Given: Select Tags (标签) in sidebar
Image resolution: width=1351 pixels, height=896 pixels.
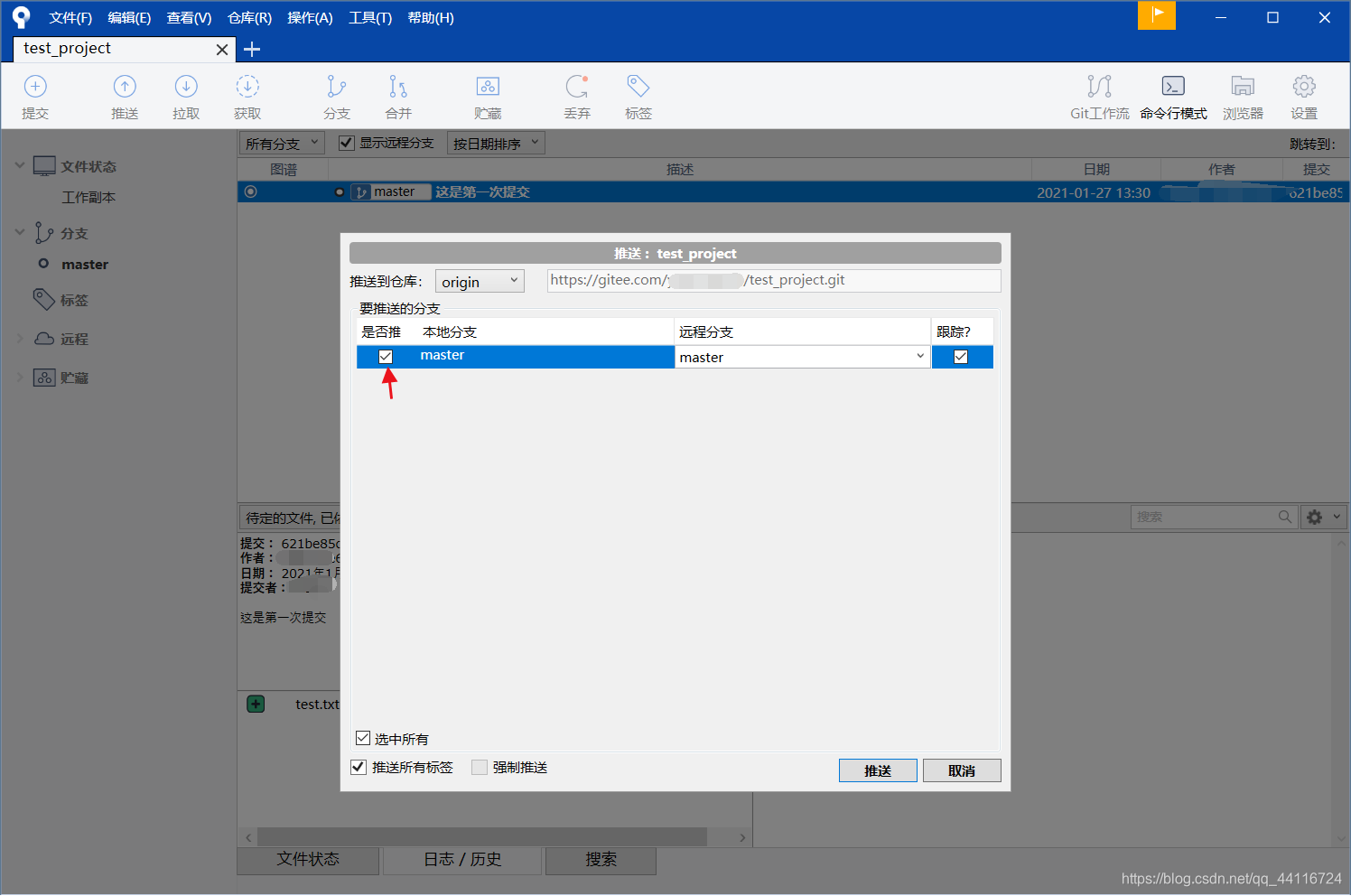Looking at the screenshot, I should coord(74,300).
